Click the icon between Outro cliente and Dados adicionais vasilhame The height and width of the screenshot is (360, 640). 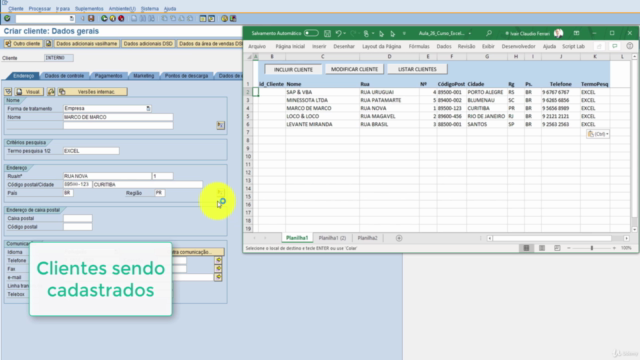(49, 44)
